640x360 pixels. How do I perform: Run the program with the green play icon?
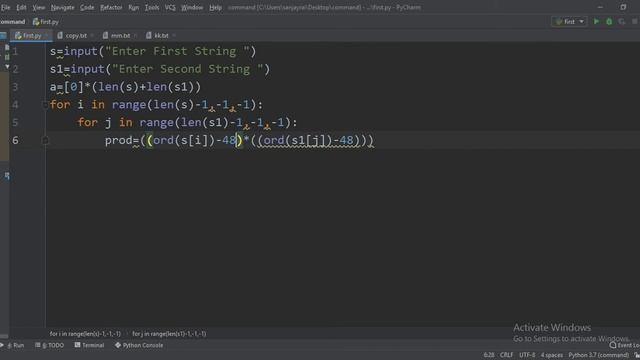(596, 22)
